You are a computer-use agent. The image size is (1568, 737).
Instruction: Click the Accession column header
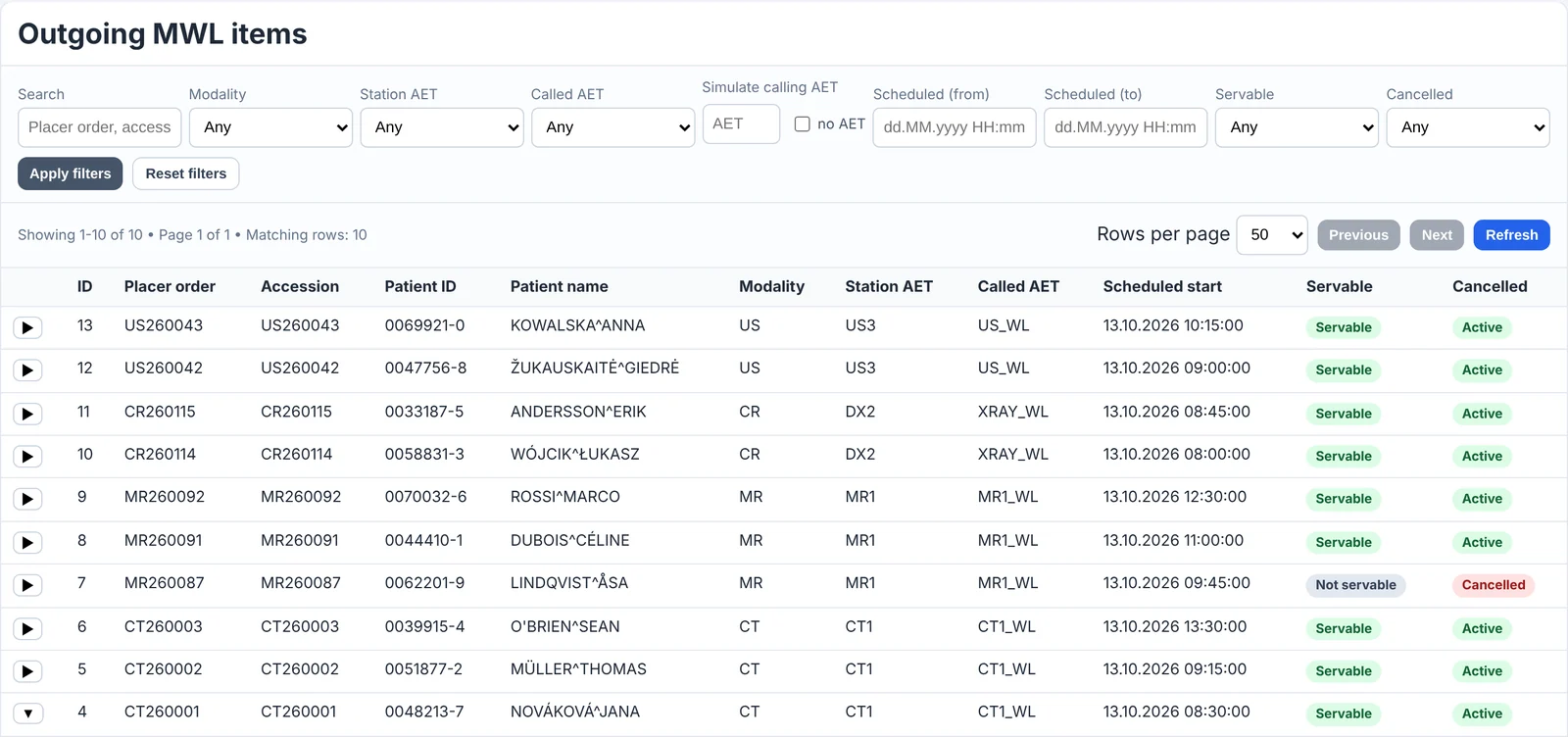[300, 286]
